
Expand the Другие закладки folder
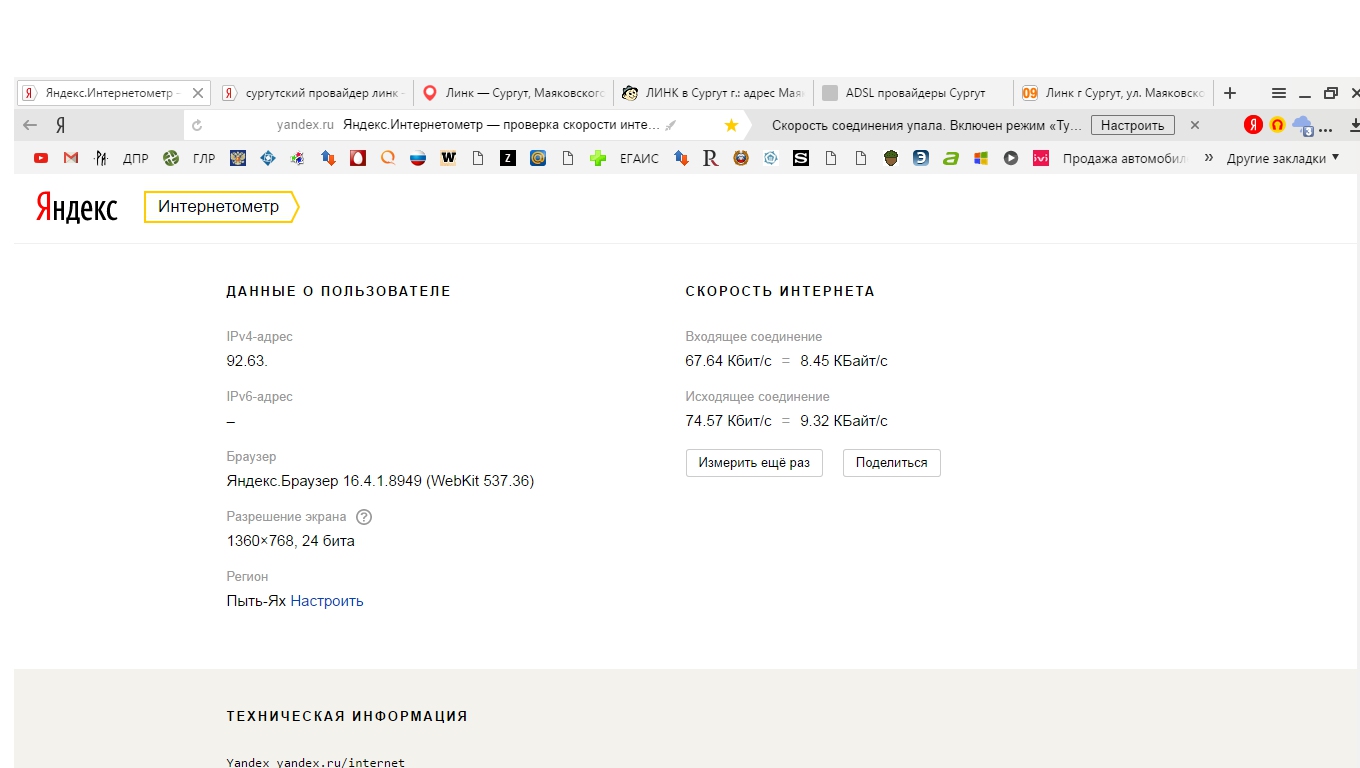coord(1282,158)
